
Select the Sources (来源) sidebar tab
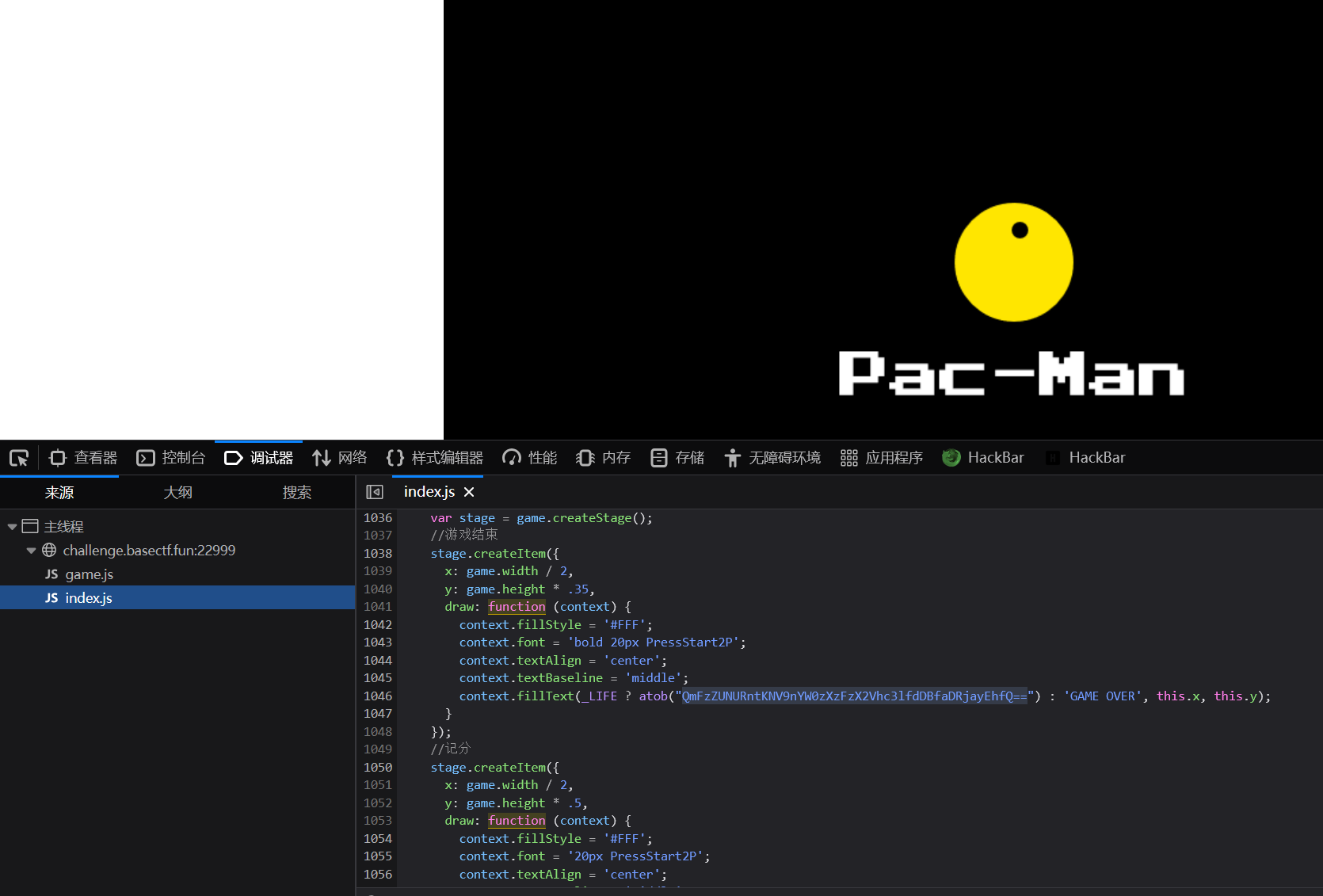59,493
